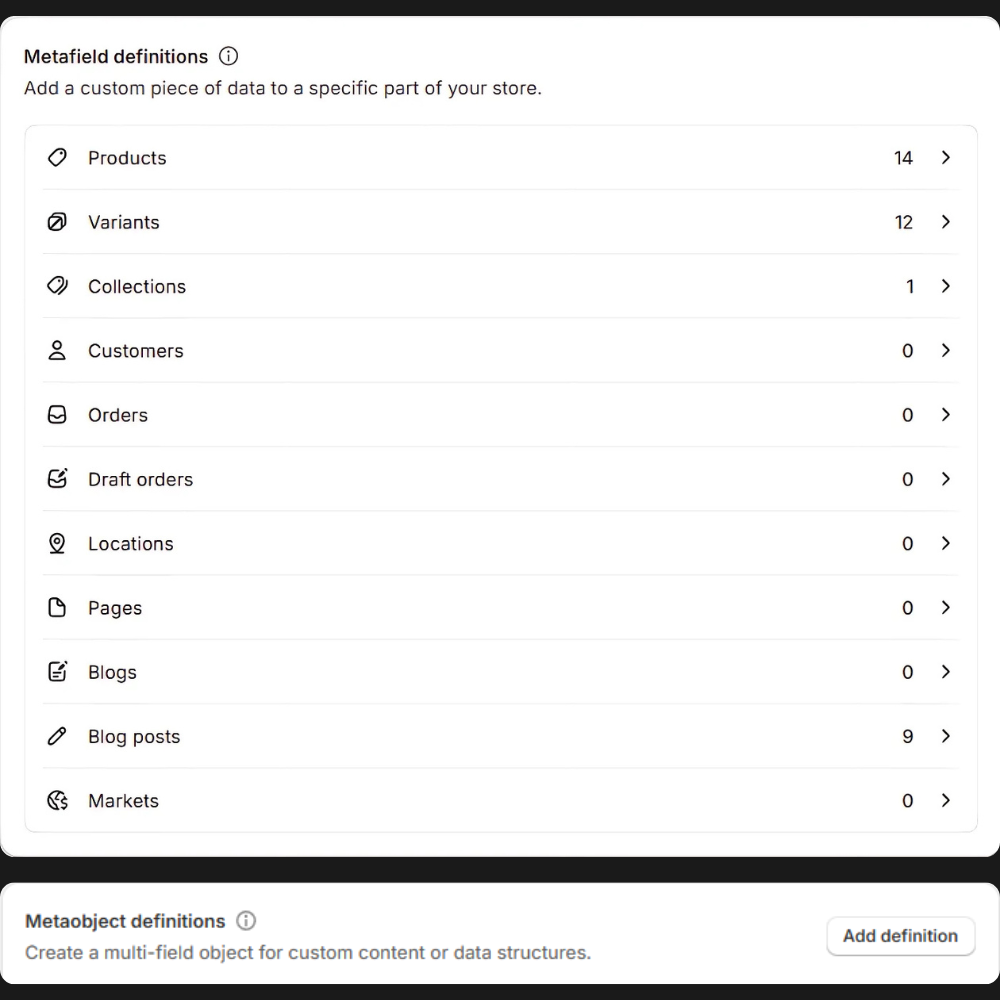1000x1000 pixels.
Task: Open the Locations row chevron
Action: [945, 543]
